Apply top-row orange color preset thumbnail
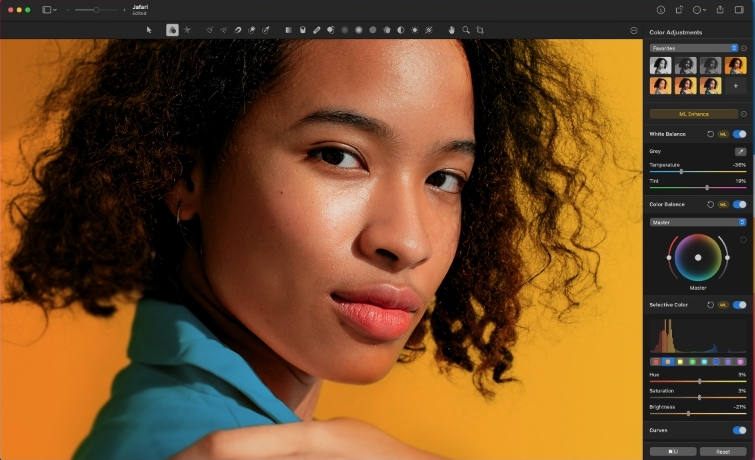The image size is (755, 460). pos(736,66)
